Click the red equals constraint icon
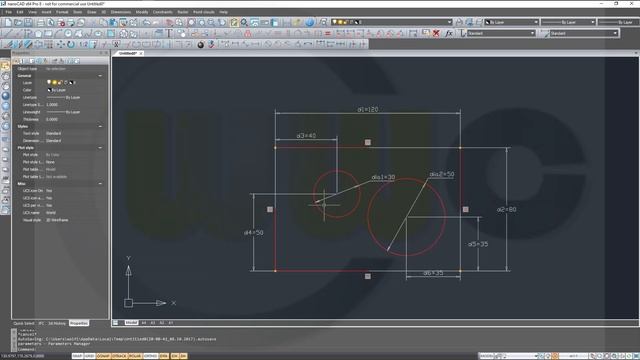The image size is (640, 360). coord(328,33)
